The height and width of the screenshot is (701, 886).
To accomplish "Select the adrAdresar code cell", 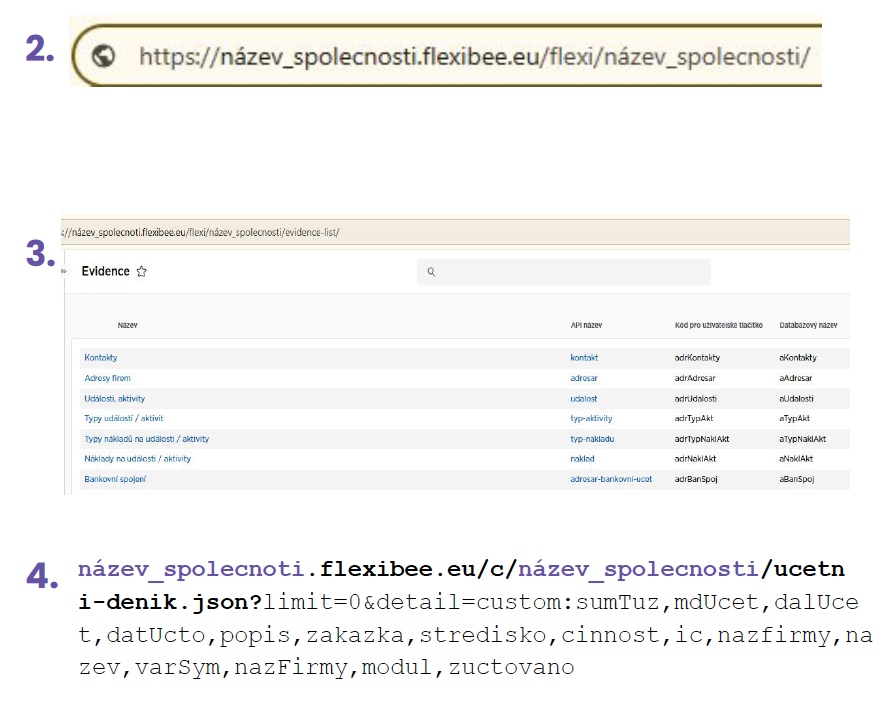I will tap(695, 378).
